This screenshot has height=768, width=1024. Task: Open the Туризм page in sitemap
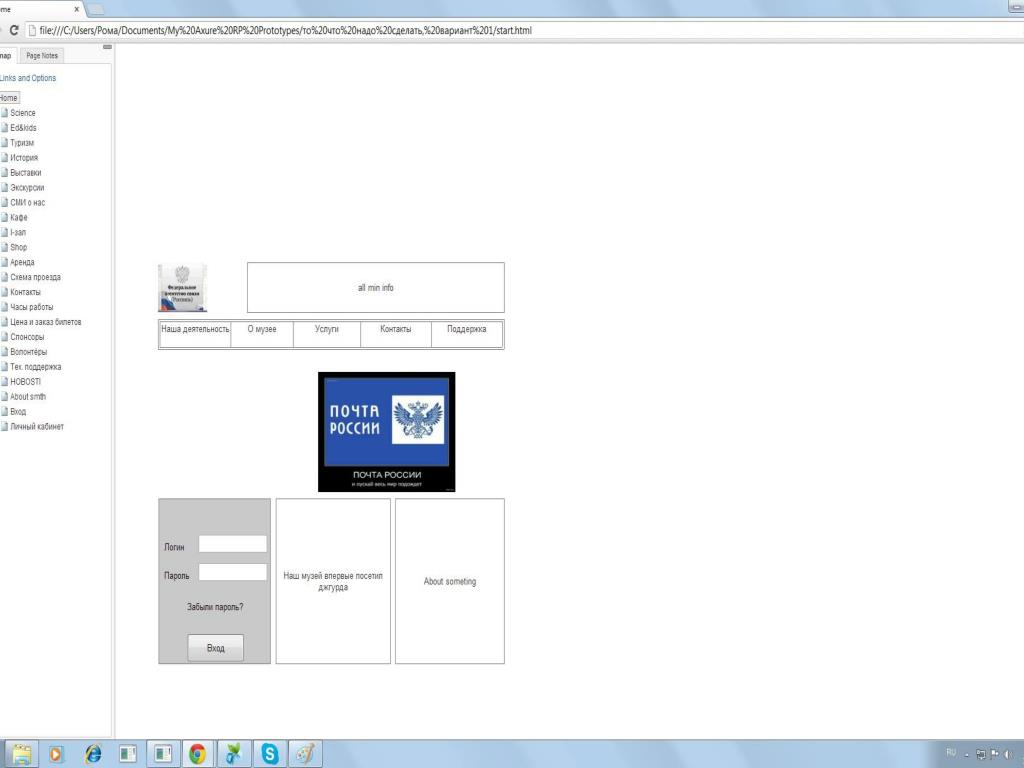pos(22,142)
